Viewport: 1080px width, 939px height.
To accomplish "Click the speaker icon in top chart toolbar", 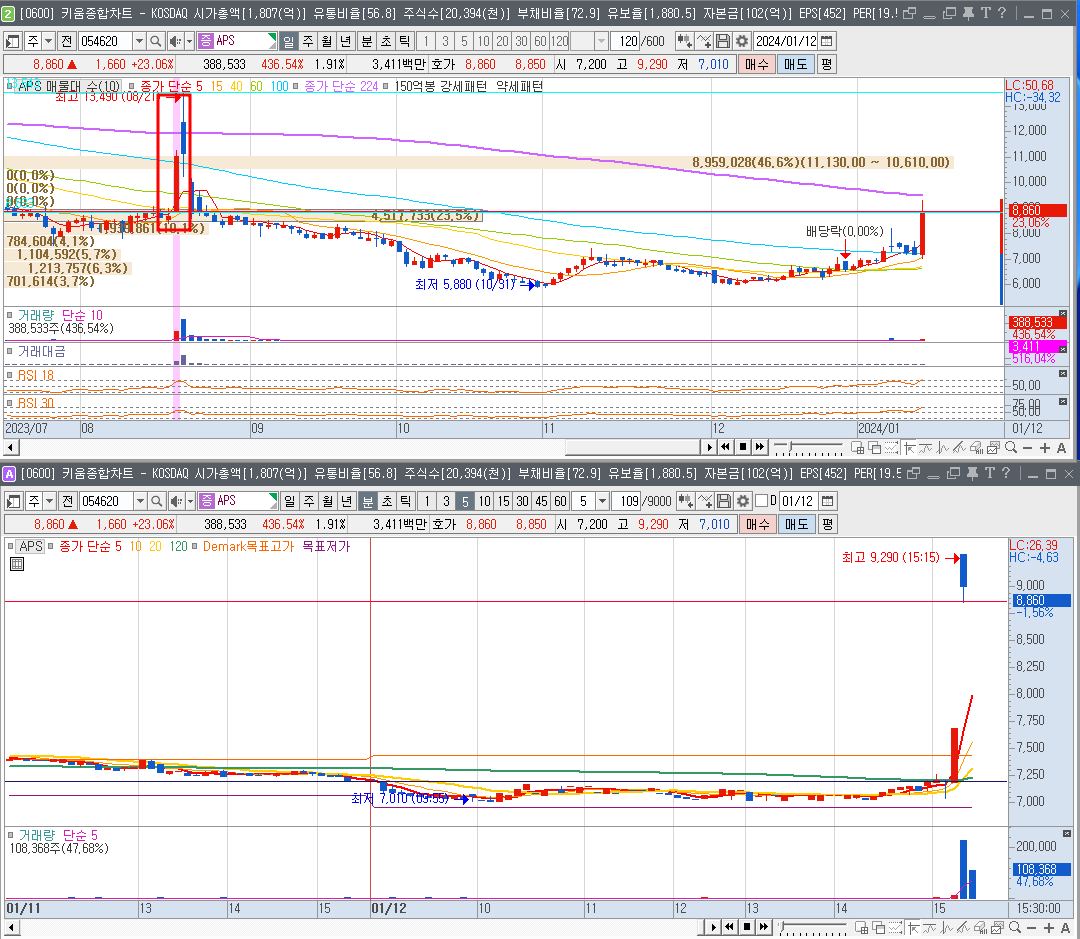I will pos(175,41).
